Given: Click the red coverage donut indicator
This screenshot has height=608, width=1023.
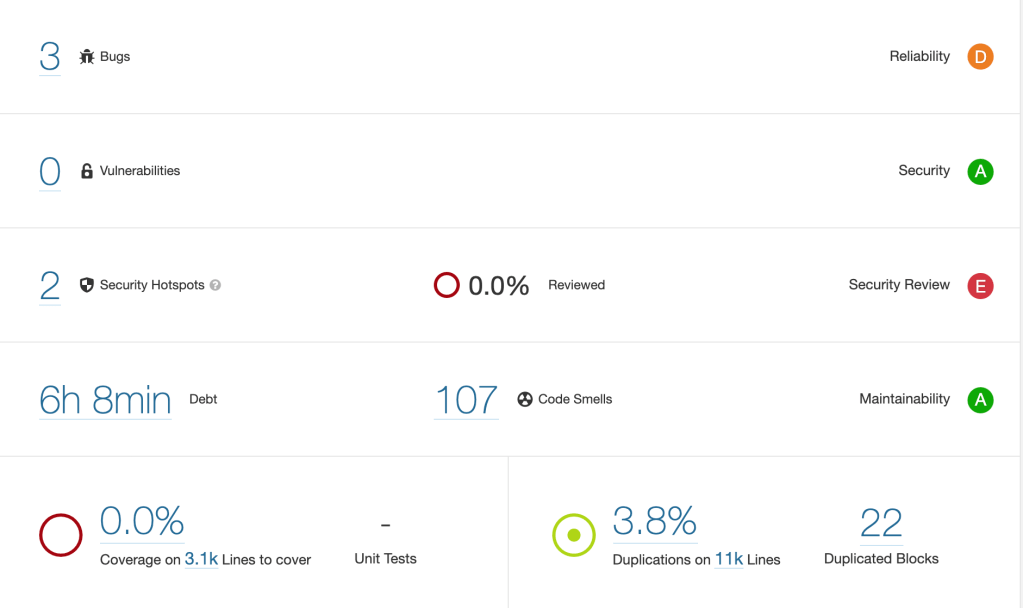Looking at the screenshot, I should coord(60,535).
